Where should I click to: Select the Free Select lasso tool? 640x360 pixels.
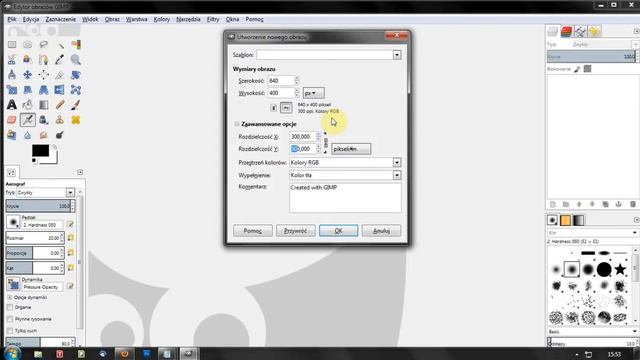44,44
